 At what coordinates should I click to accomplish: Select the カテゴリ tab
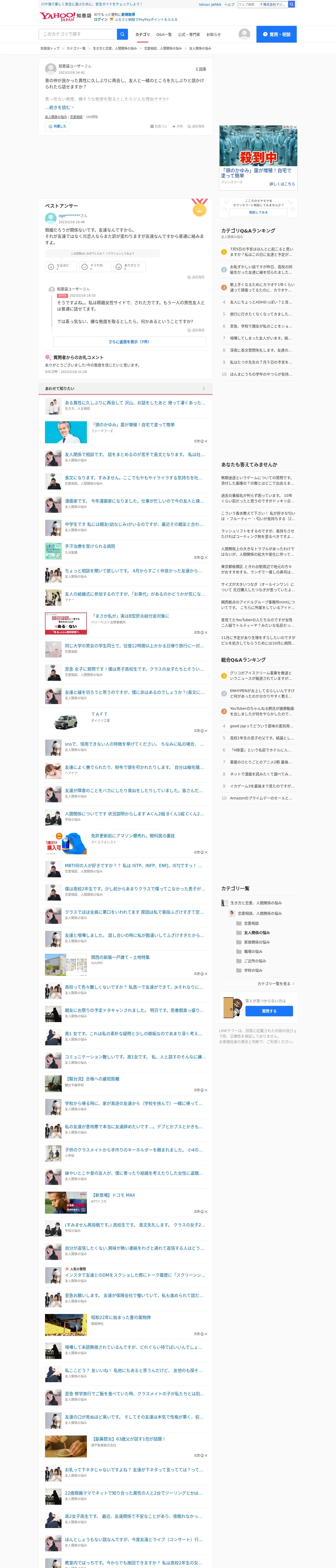point(142,35)
